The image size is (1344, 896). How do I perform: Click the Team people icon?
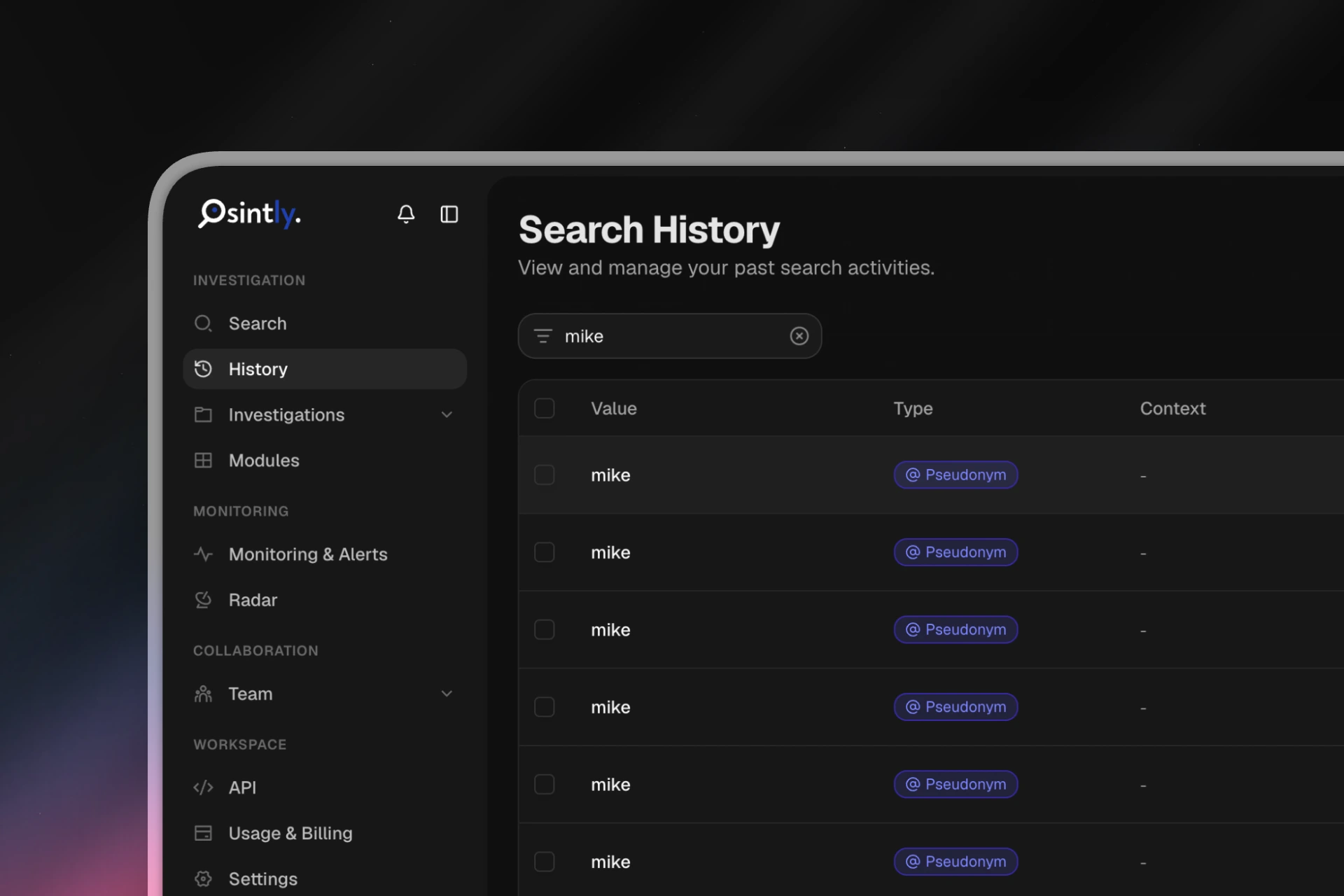203,694
